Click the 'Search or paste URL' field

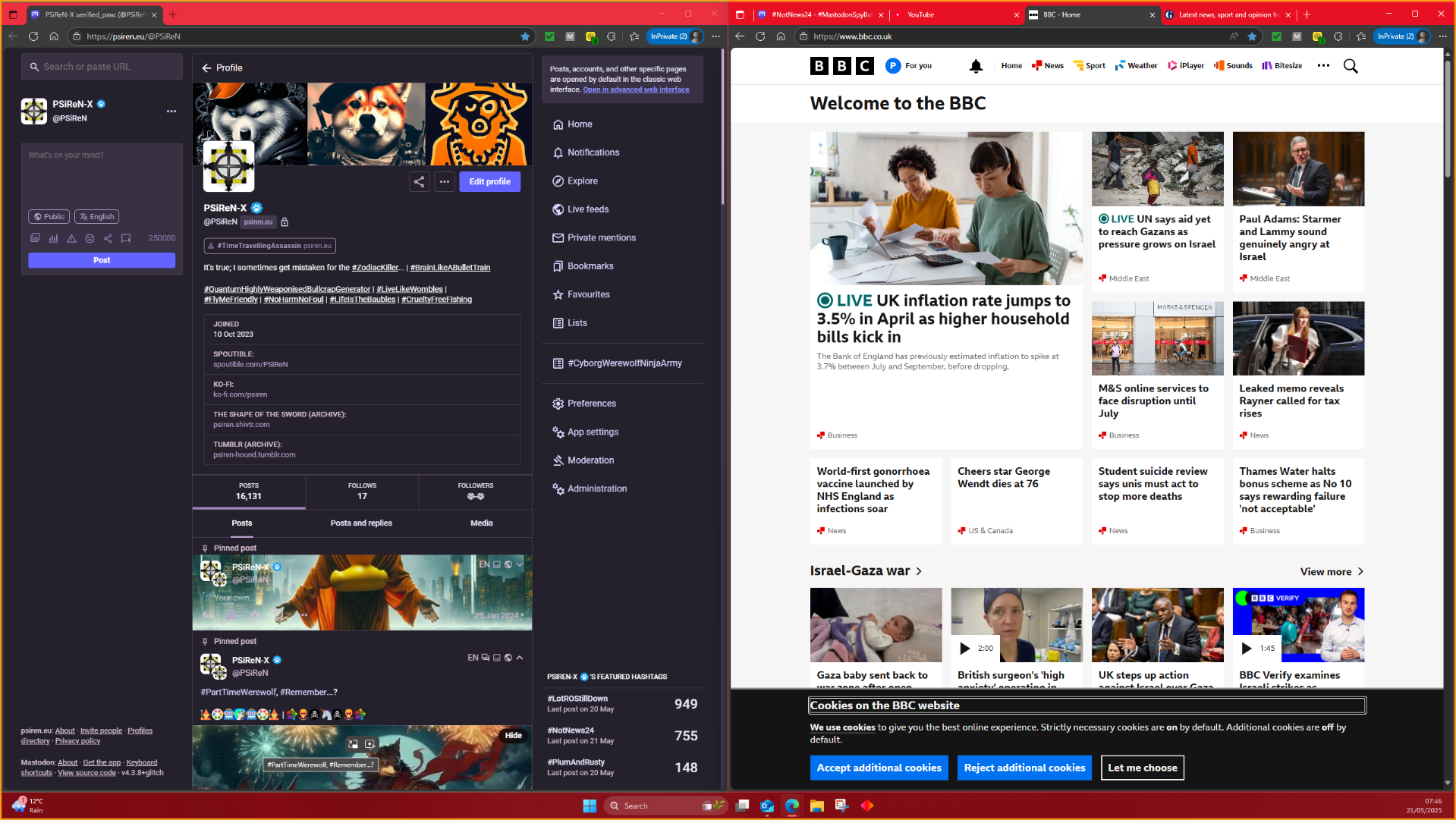tap(102, 67)
